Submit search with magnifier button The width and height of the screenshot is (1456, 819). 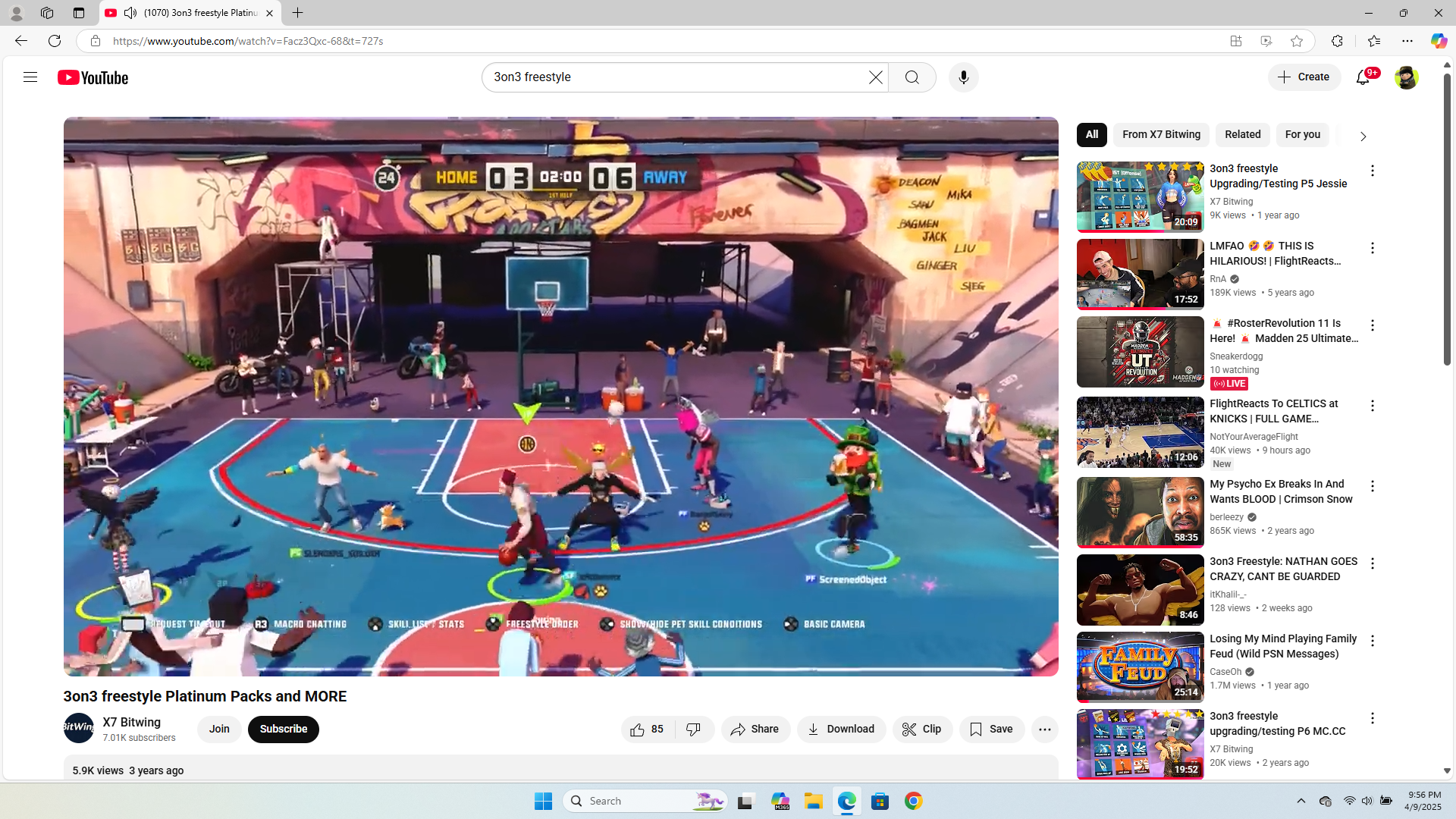click(x=912, y=77)
